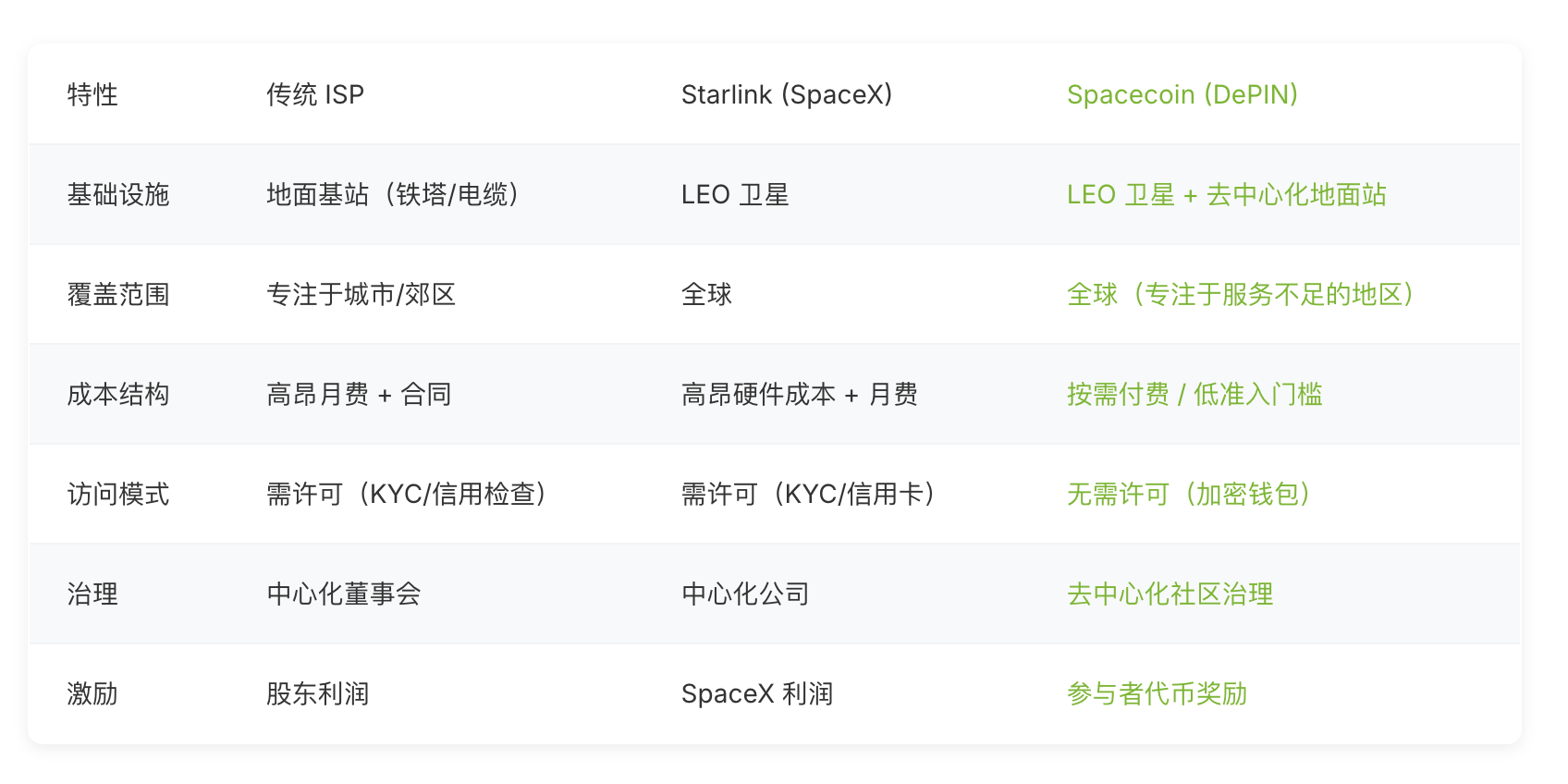This screenshot has width=1568, height=784.
Task: Click the 传统 ISP column header
Action: pos(314,94)
